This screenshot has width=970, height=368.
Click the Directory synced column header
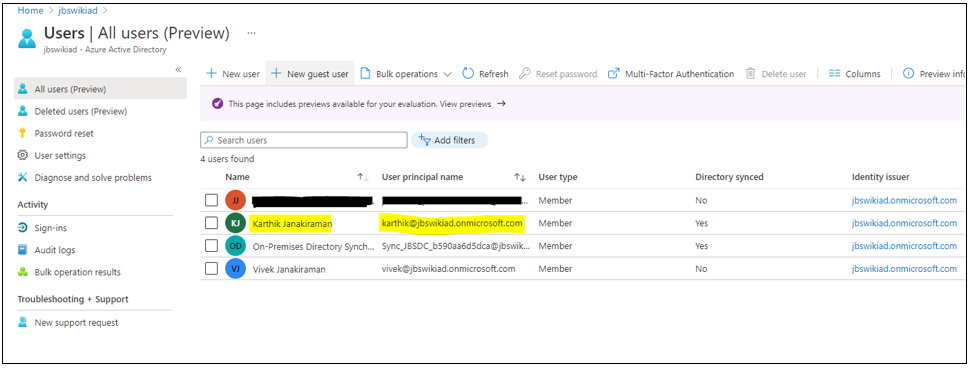729,177
